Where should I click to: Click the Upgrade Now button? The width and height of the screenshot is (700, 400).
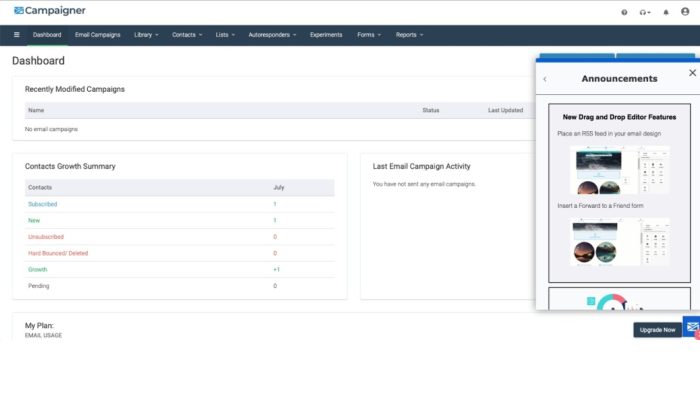[657, 330]
